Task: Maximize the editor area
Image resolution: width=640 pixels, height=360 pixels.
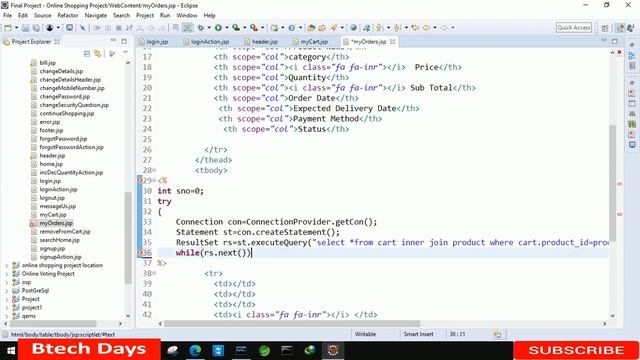Action: click(615, 41)
